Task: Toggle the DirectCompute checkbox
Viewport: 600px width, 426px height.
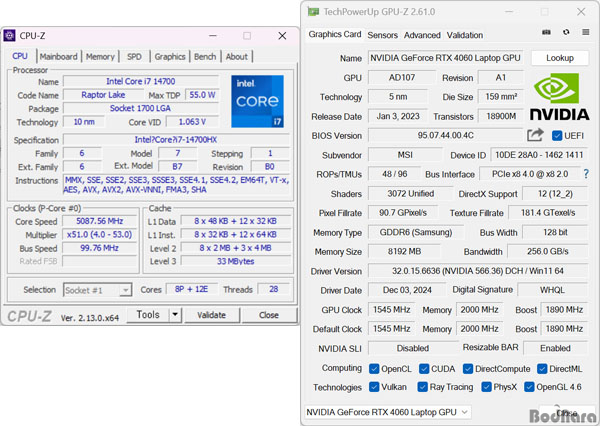Action: point(468,369)
